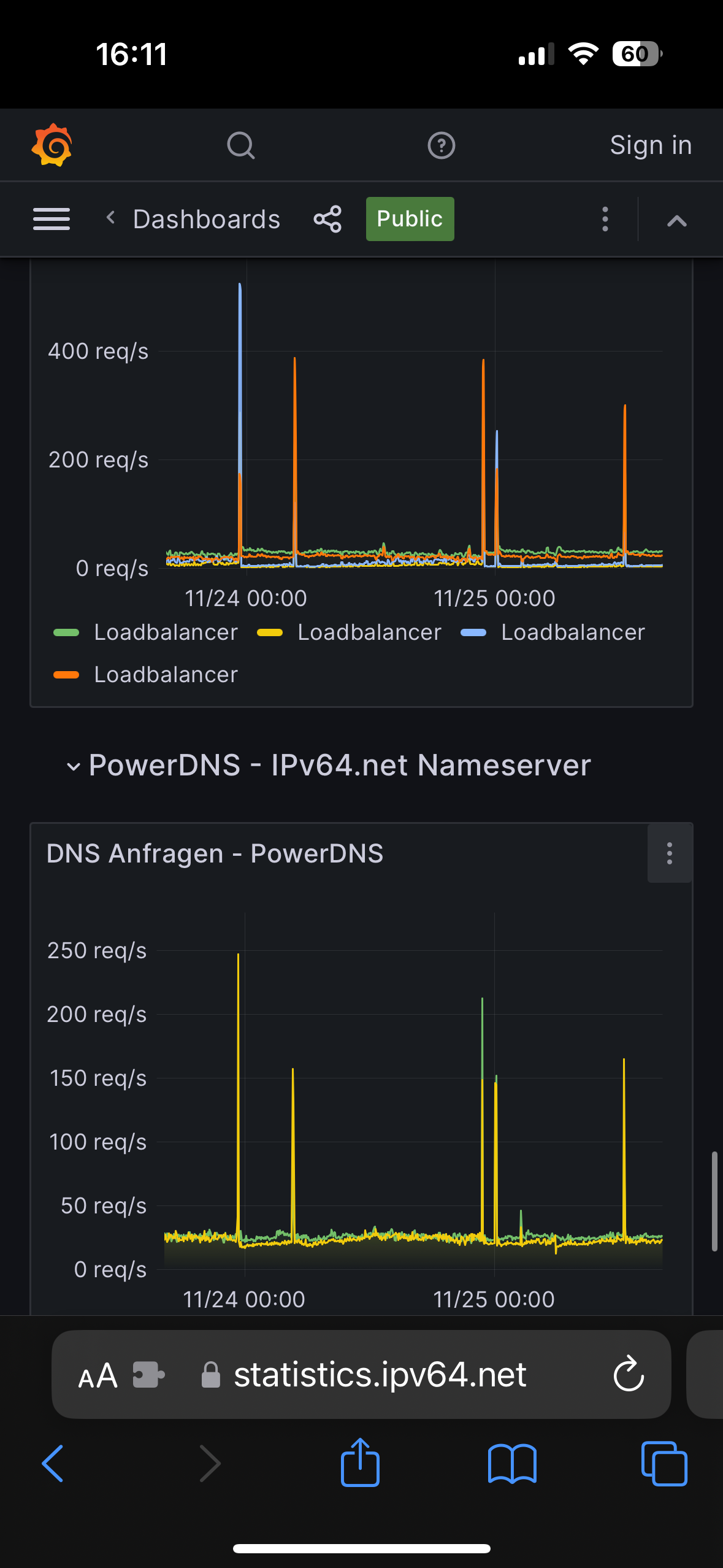Open DNS Anfragen - PowerDNS panel menu
723x1568 pixels.
tap(669, 853)
